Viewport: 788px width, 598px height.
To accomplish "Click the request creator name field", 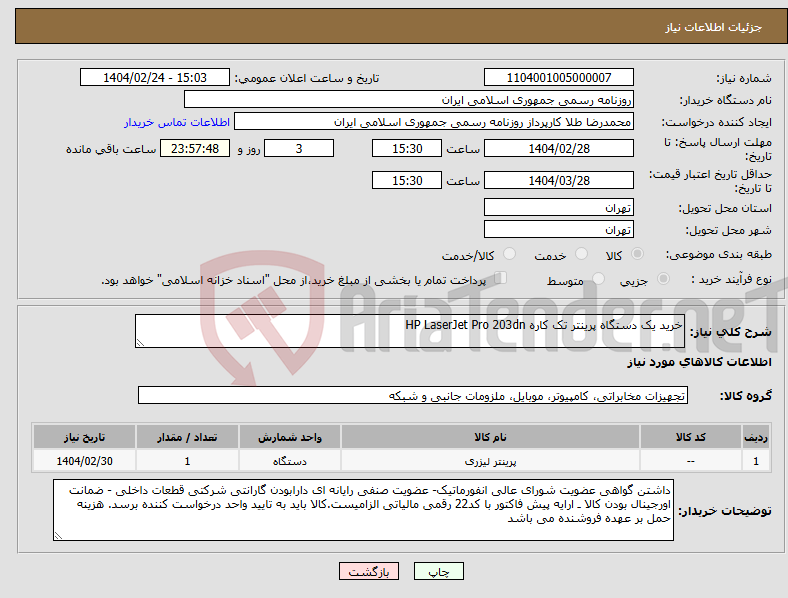I will (x=434, y=122).
